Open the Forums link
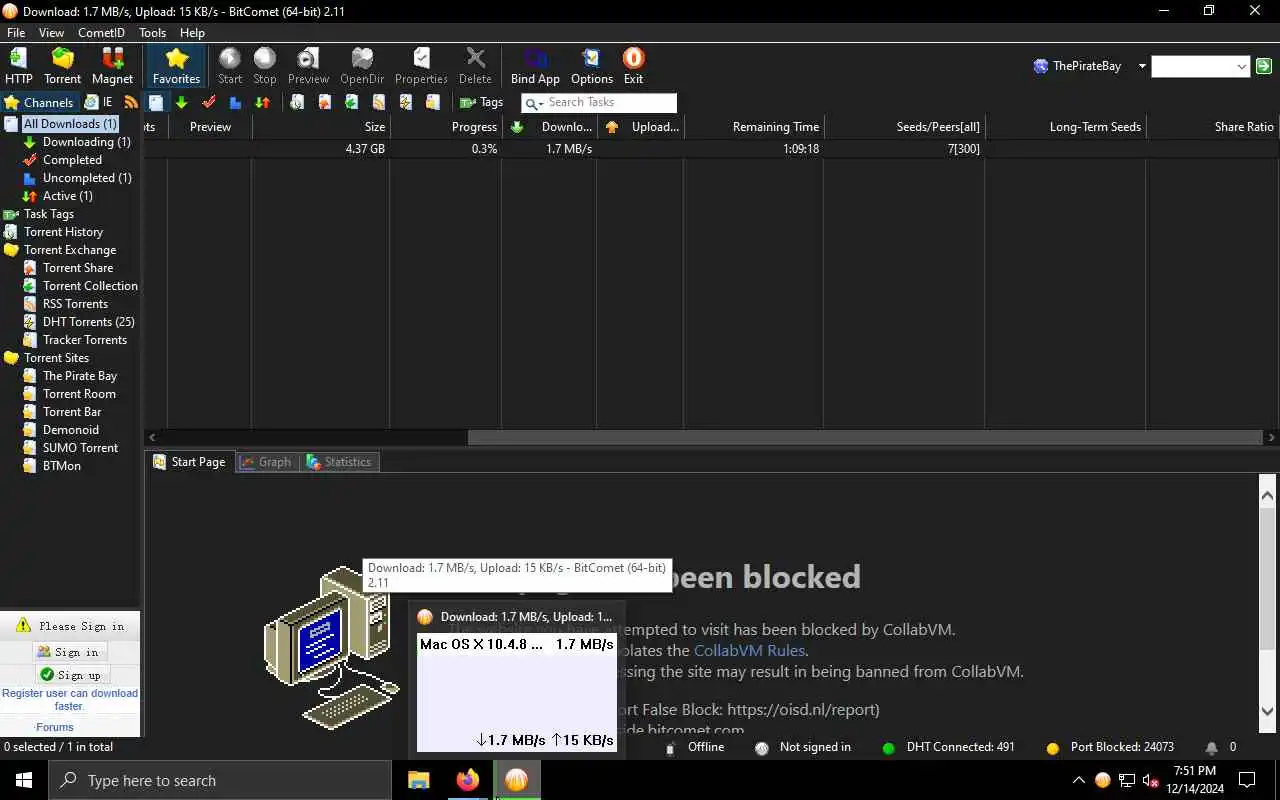The width and height of the screenshot is (1280, 800). [x=55, y=727]
